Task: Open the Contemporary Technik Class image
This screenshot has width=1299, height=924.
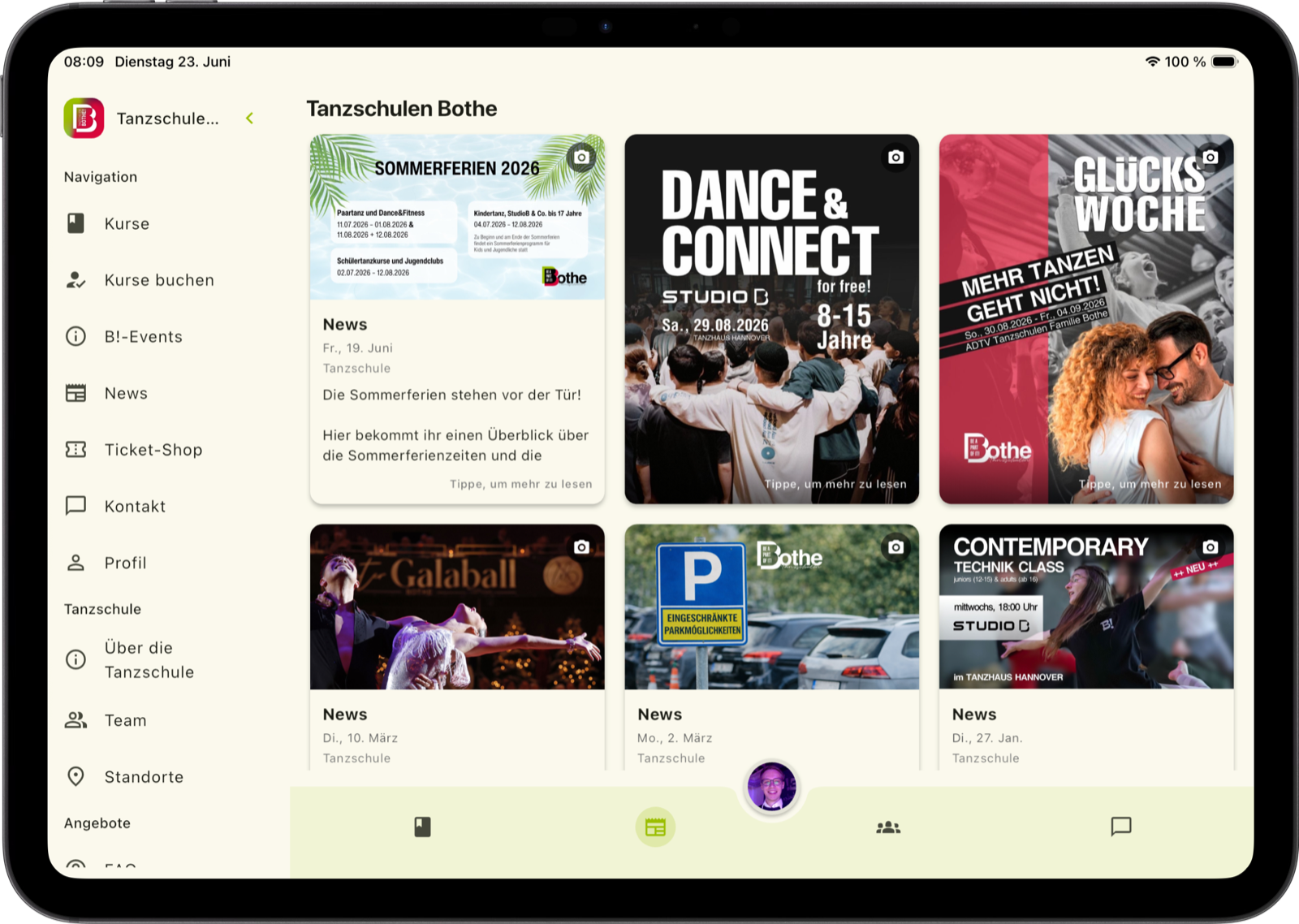Action: pos(1086,607)
